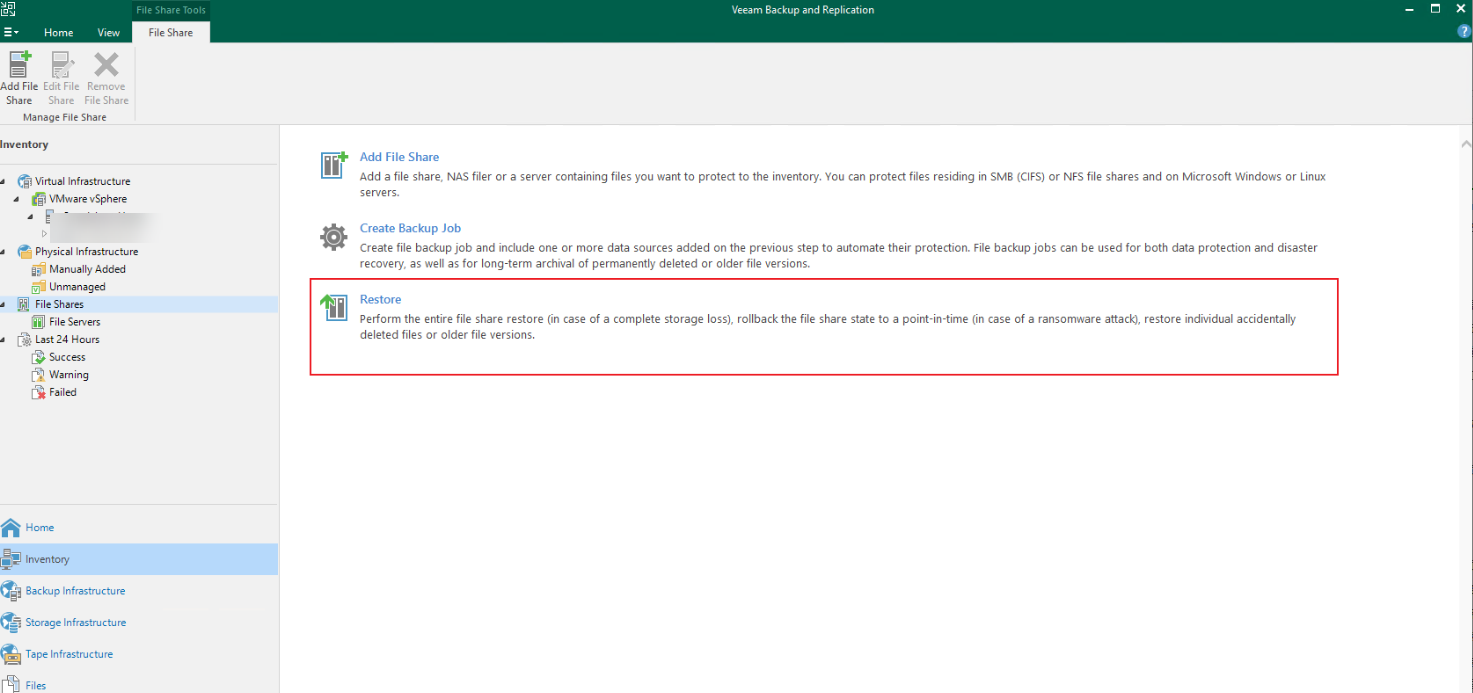
Task: Click the Storage Infrastructure icon
Action: coord(11,623)
